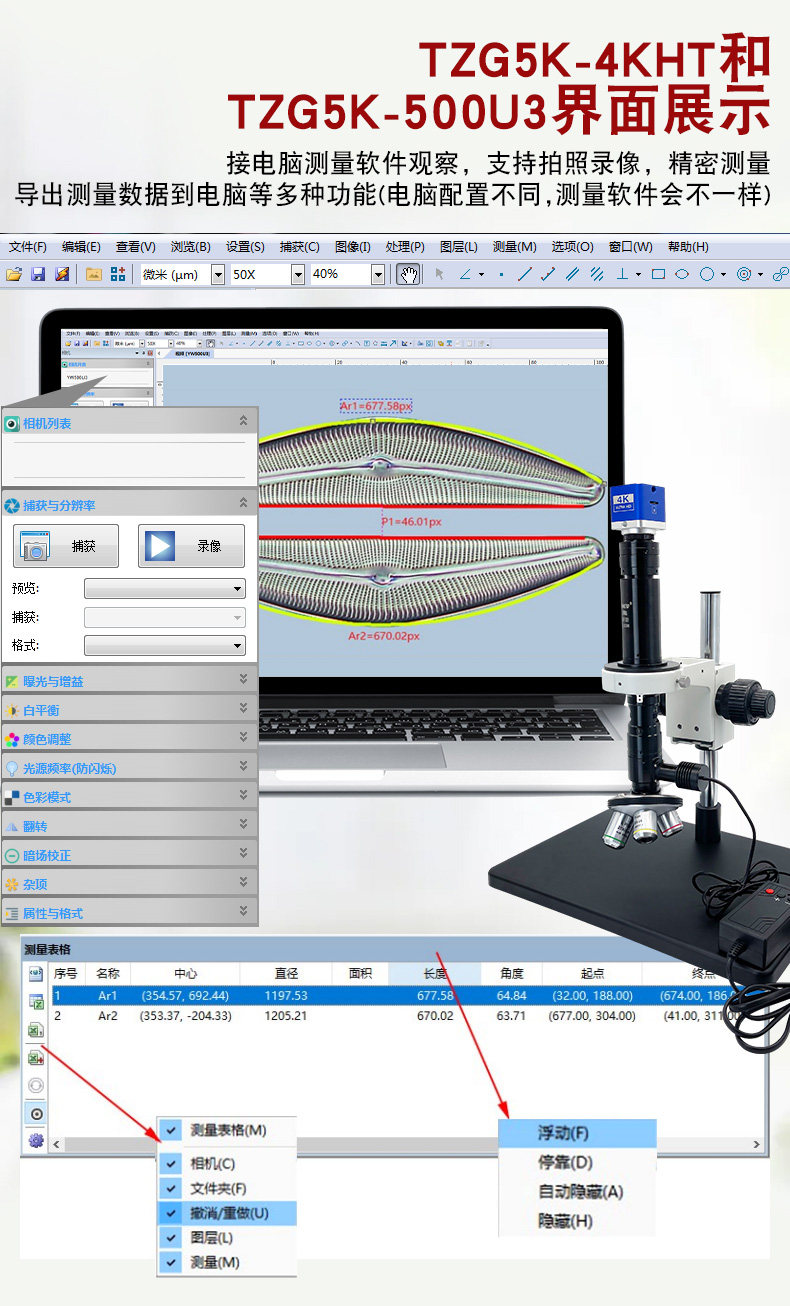Open the 格式 format dropdown
This screenshot has height=1306, width=790.
coord(165,646)
